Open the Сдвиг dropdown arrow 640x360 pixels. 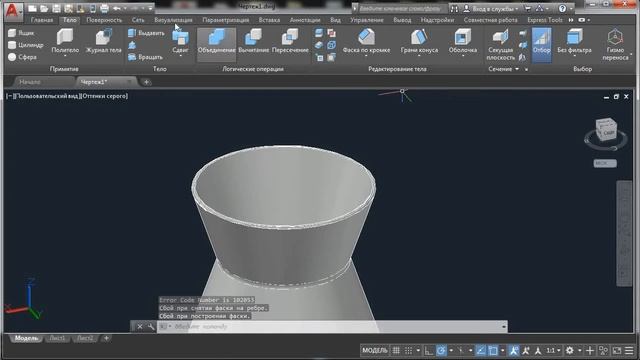point(180,56)
